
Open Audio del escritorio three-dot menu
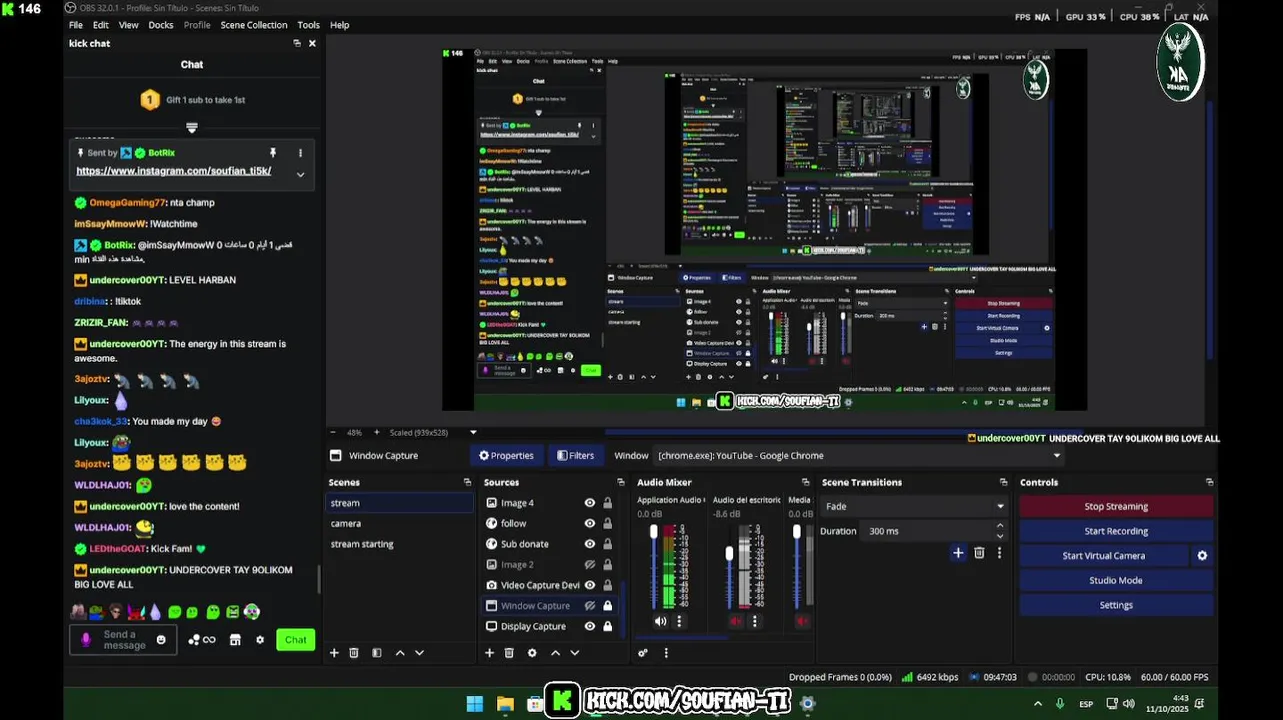click(x=755, y=621)
